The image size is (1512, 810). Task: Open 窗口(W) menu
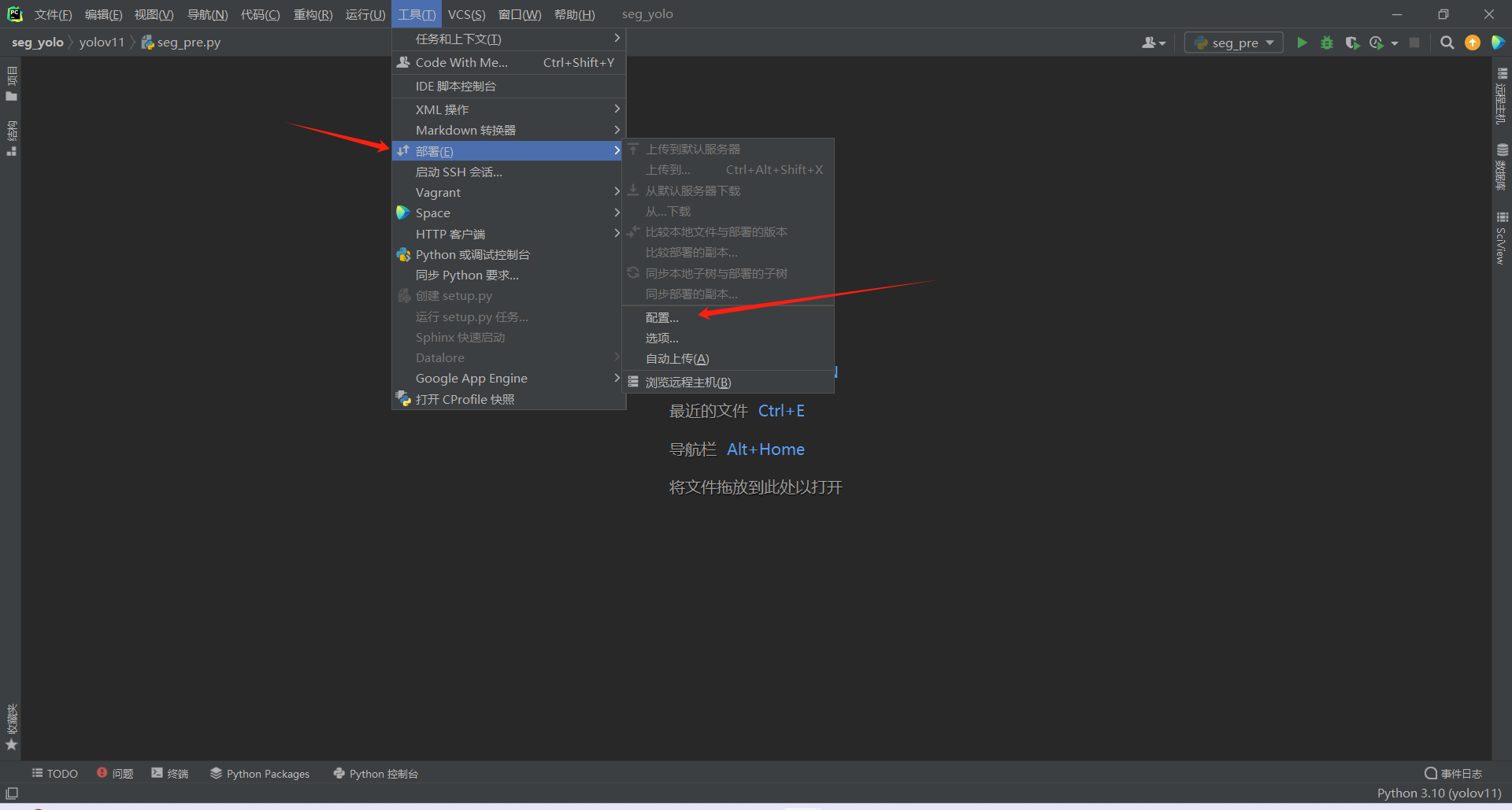click(x=520, y=14)
